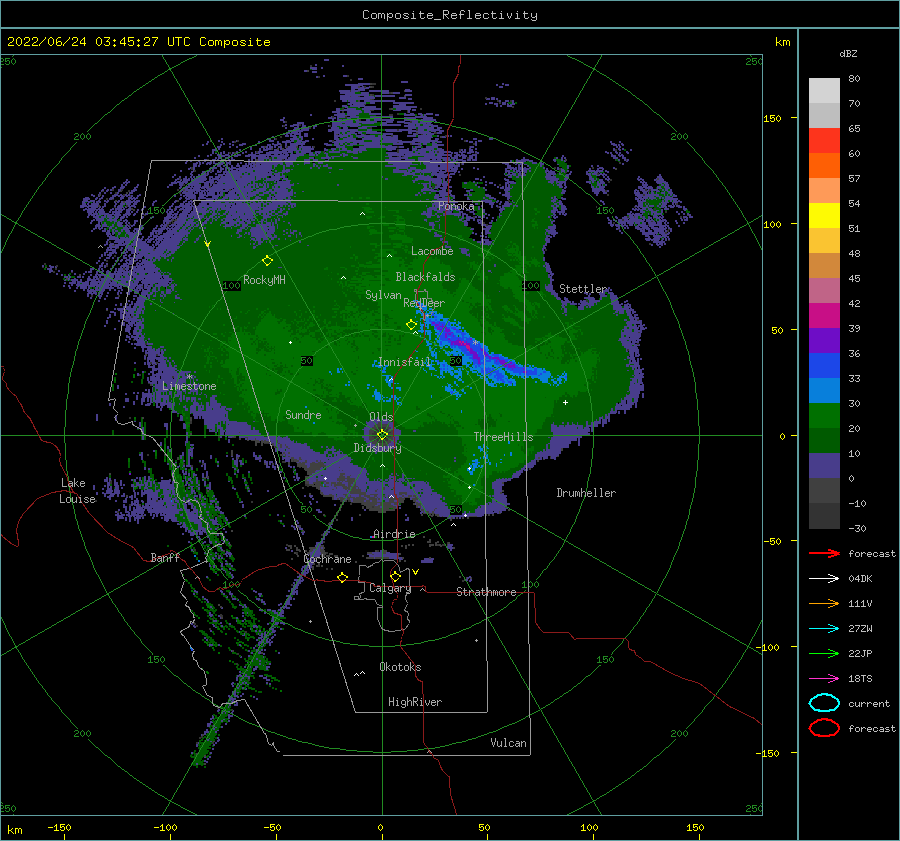
Task: Click the Sundre town label
Action: (x=303, y=414)
